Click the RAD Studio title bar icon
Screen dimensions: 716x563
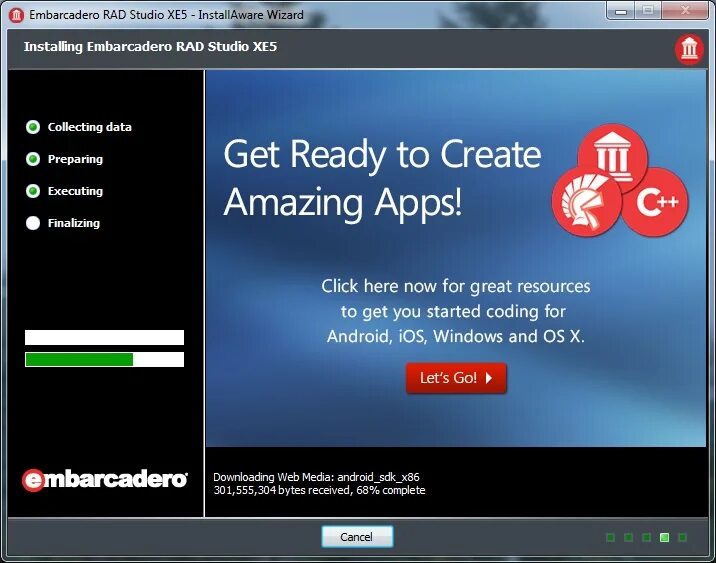(x=16, y=15)
